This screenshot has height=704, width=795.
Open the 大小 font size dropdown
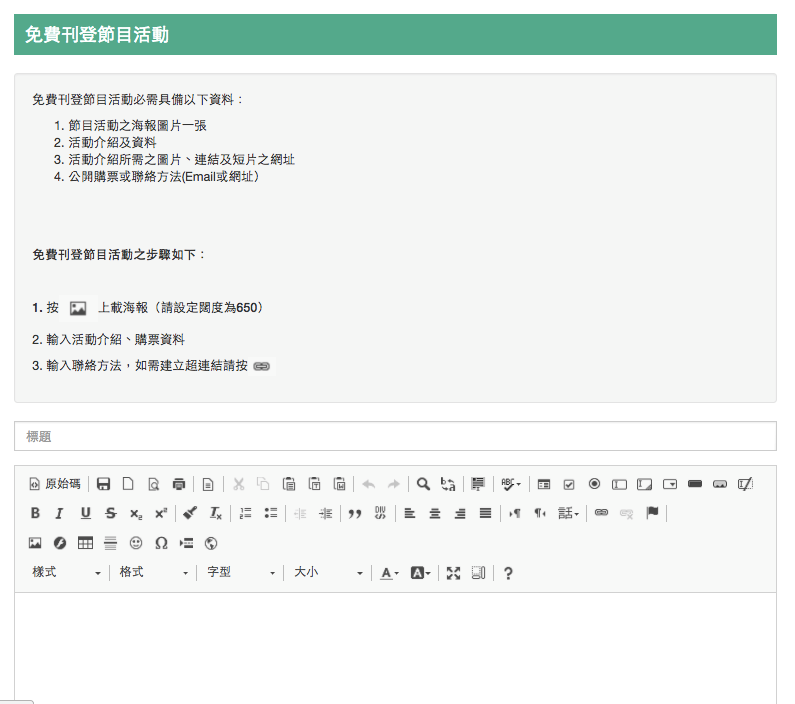[x=327, y=572]
